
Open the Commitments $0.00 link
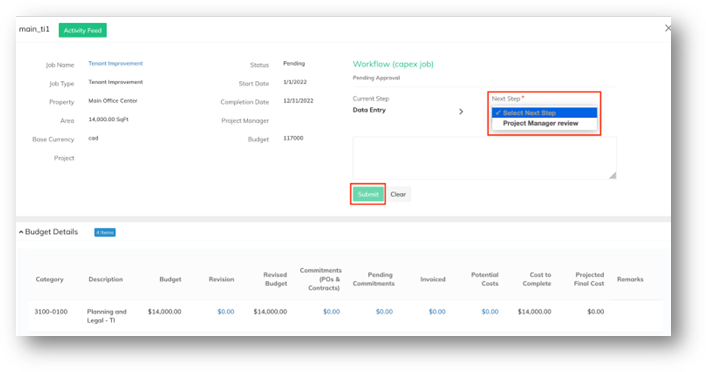click(331, 312)
